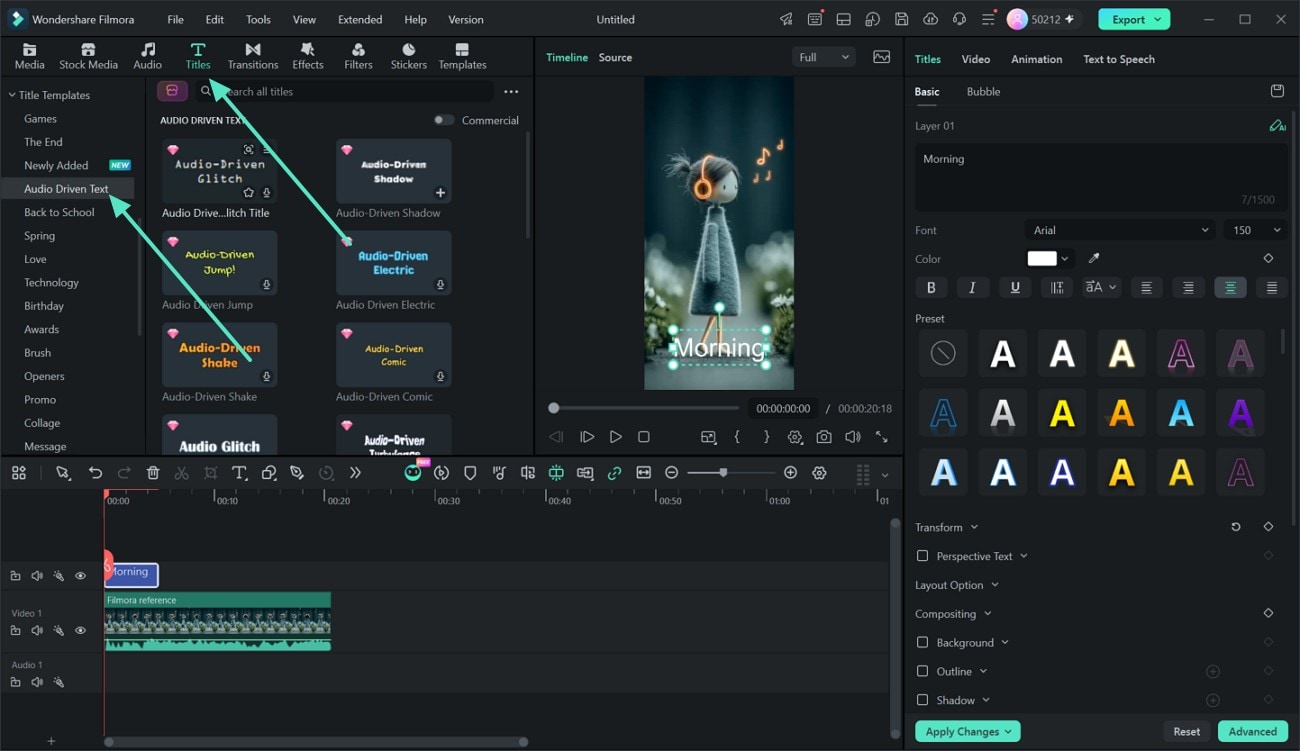This screenshot has height=751, width=1300.
Task: Click the timeline zoom slider
Action: 730,473
